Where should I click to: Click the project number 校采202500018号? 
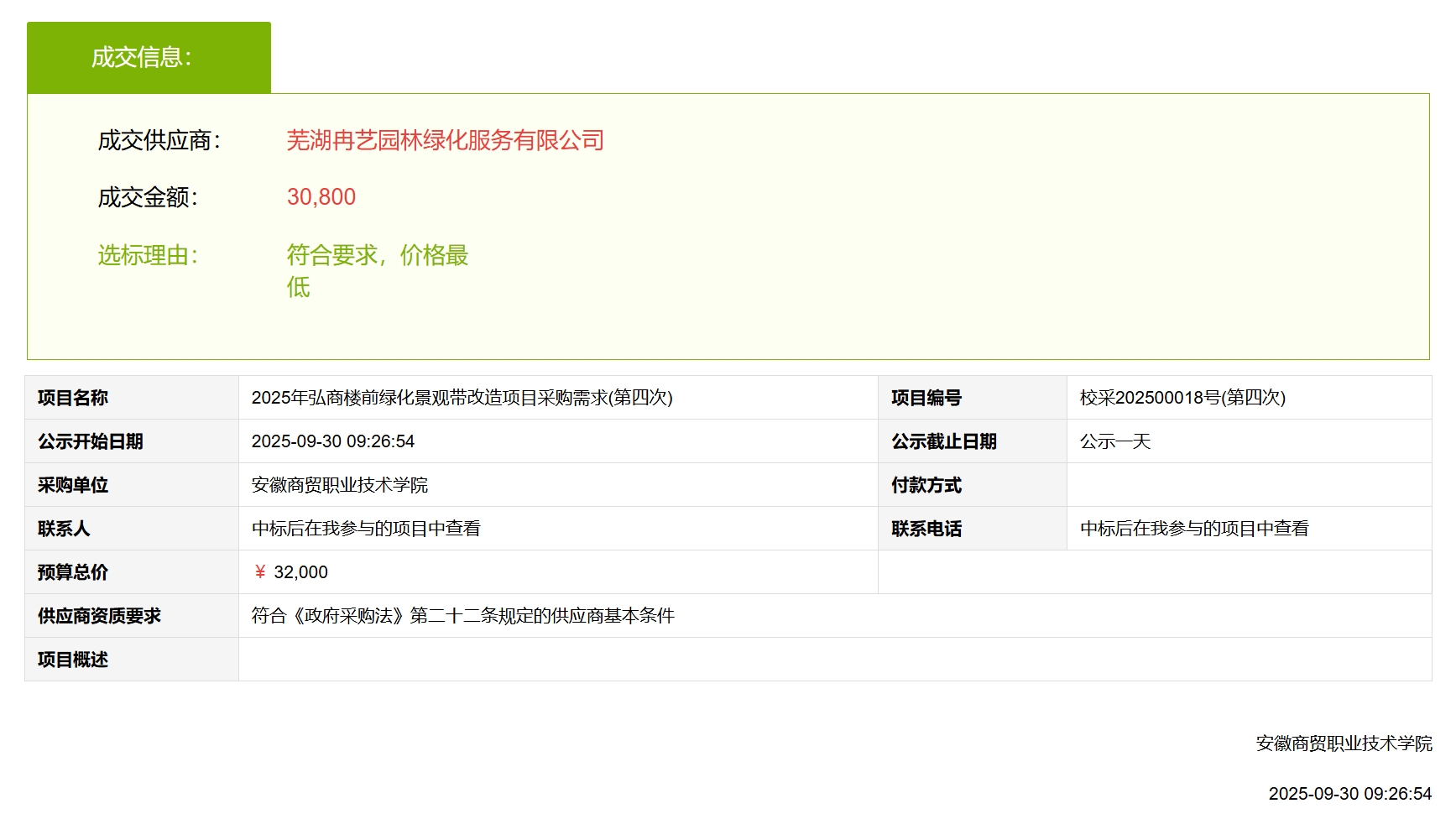[1182, 398]
